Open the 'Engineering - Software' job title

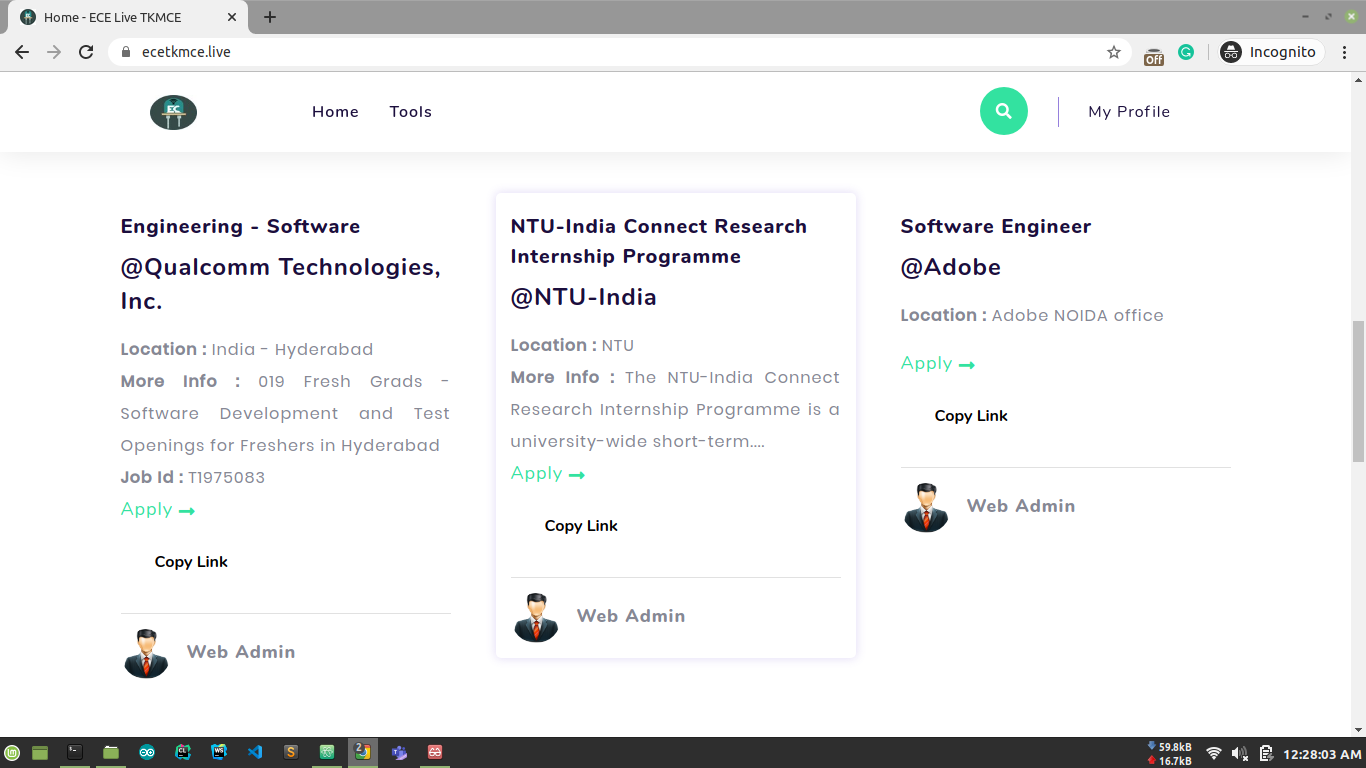point(240,226)
